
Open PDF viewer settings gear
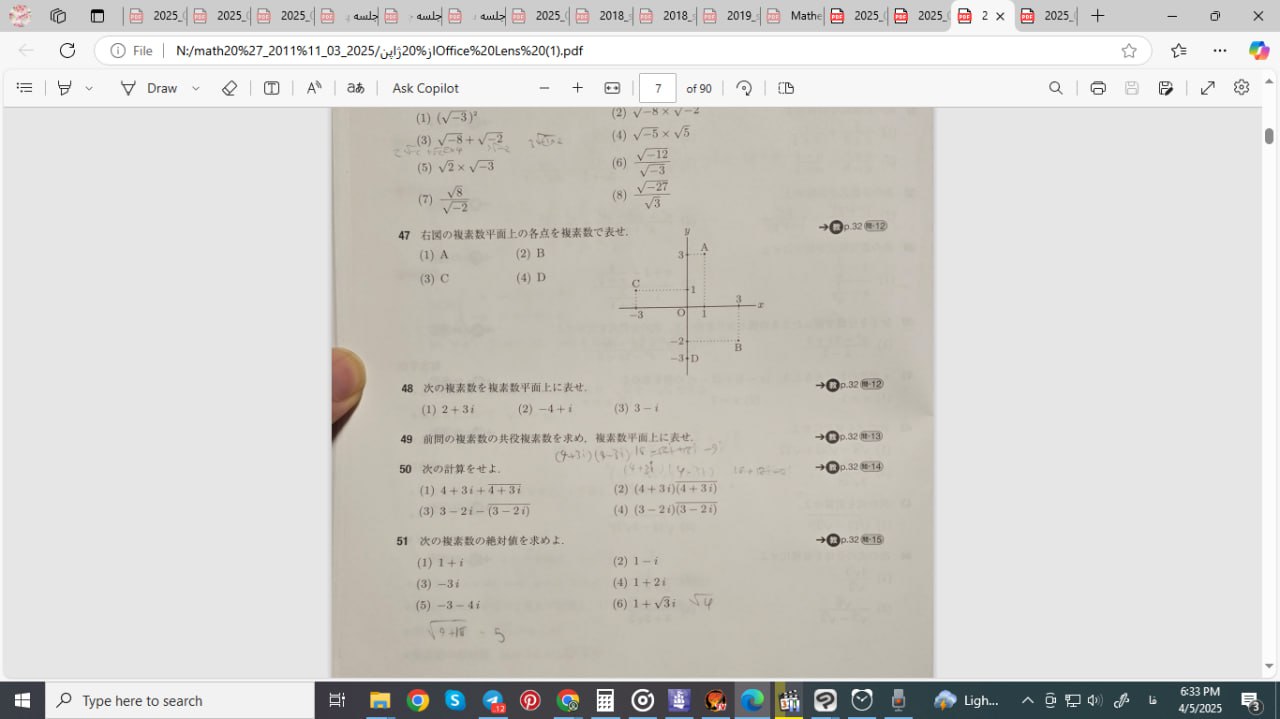pyautogui.click(x=1241, y=88)
